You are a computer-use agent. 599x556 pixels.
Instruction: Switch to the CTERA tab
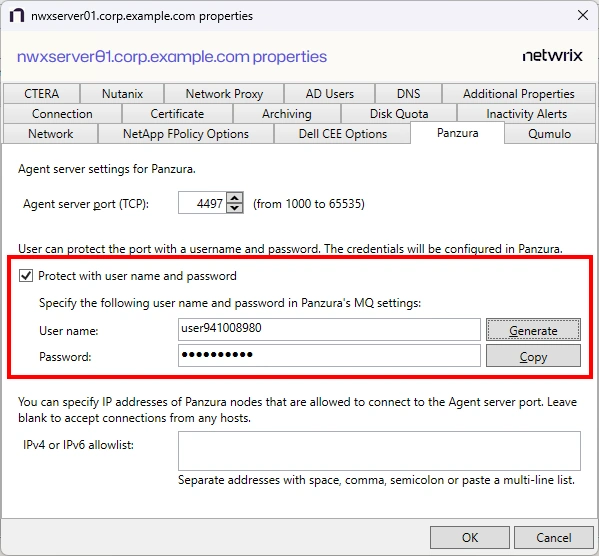[42, 94]
